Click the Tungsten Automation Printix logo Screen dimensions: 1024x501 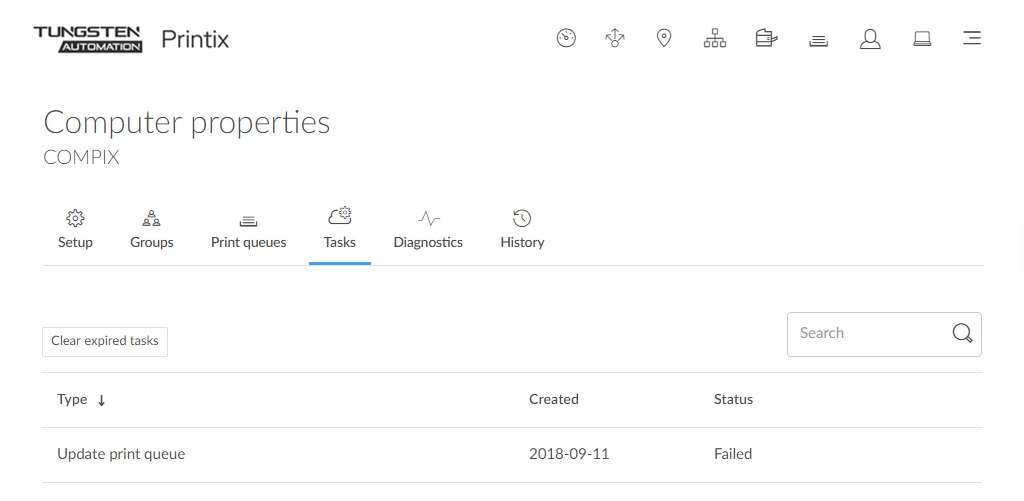(131, 40)
